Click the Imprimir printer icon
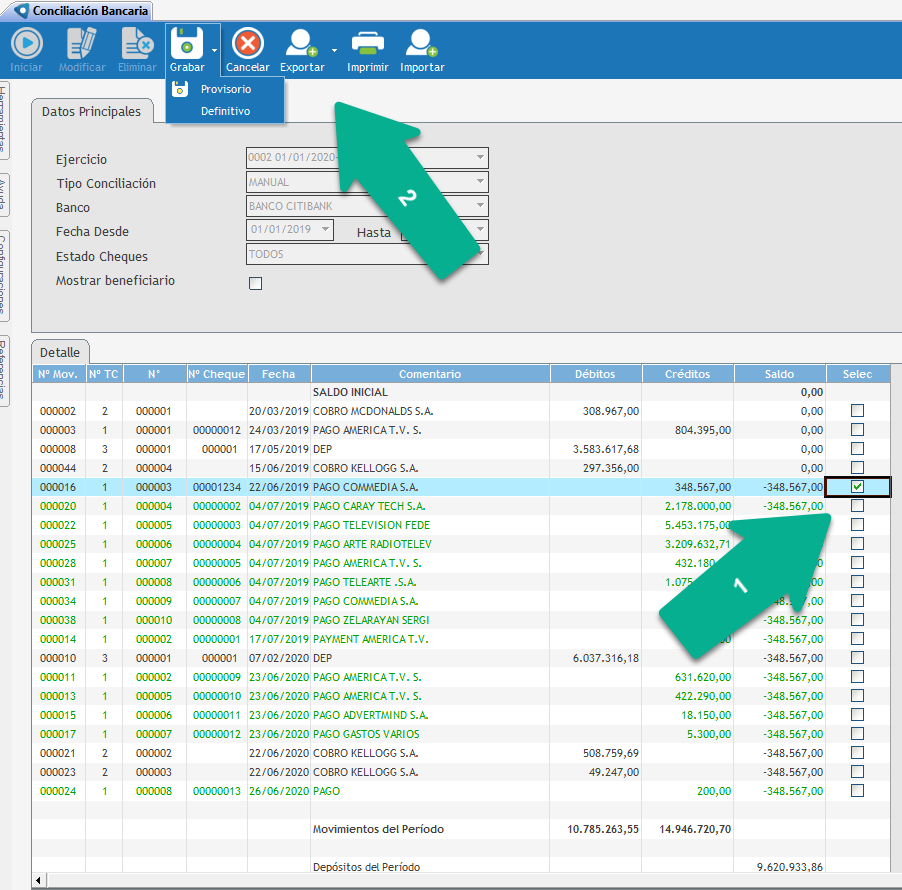 [x=368, y=44]
